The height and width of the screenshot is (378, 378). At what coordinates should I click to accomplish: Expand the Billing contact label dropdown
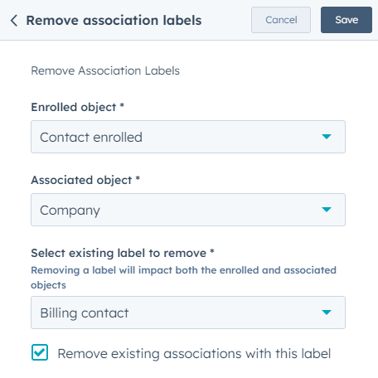[x=188, y=313]
